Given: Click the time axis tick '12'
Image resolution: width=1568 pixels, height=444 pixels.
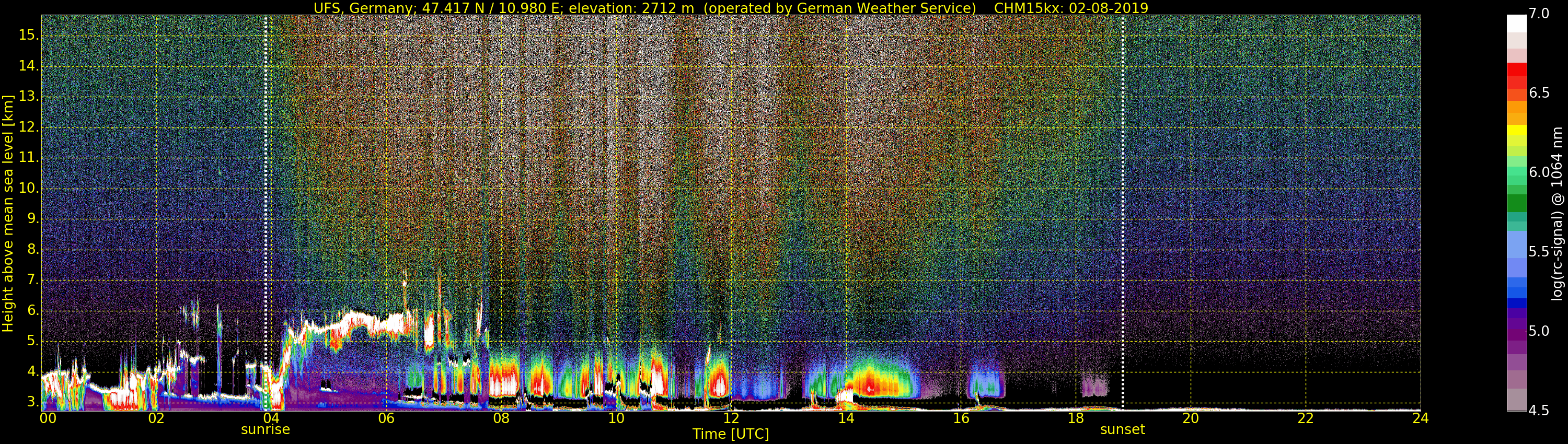Looking at the screenshot, I should pyautogui.click(x=731, y=418).
